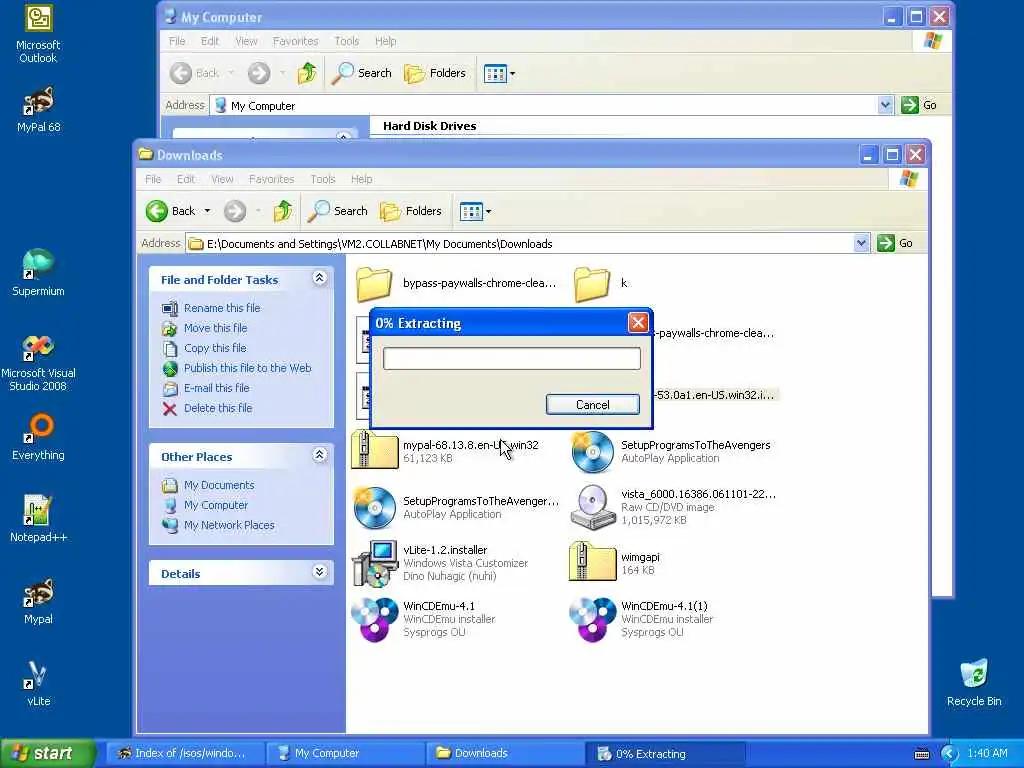
Task: Cancel the extraction dialog
Action: pos(592,405)
